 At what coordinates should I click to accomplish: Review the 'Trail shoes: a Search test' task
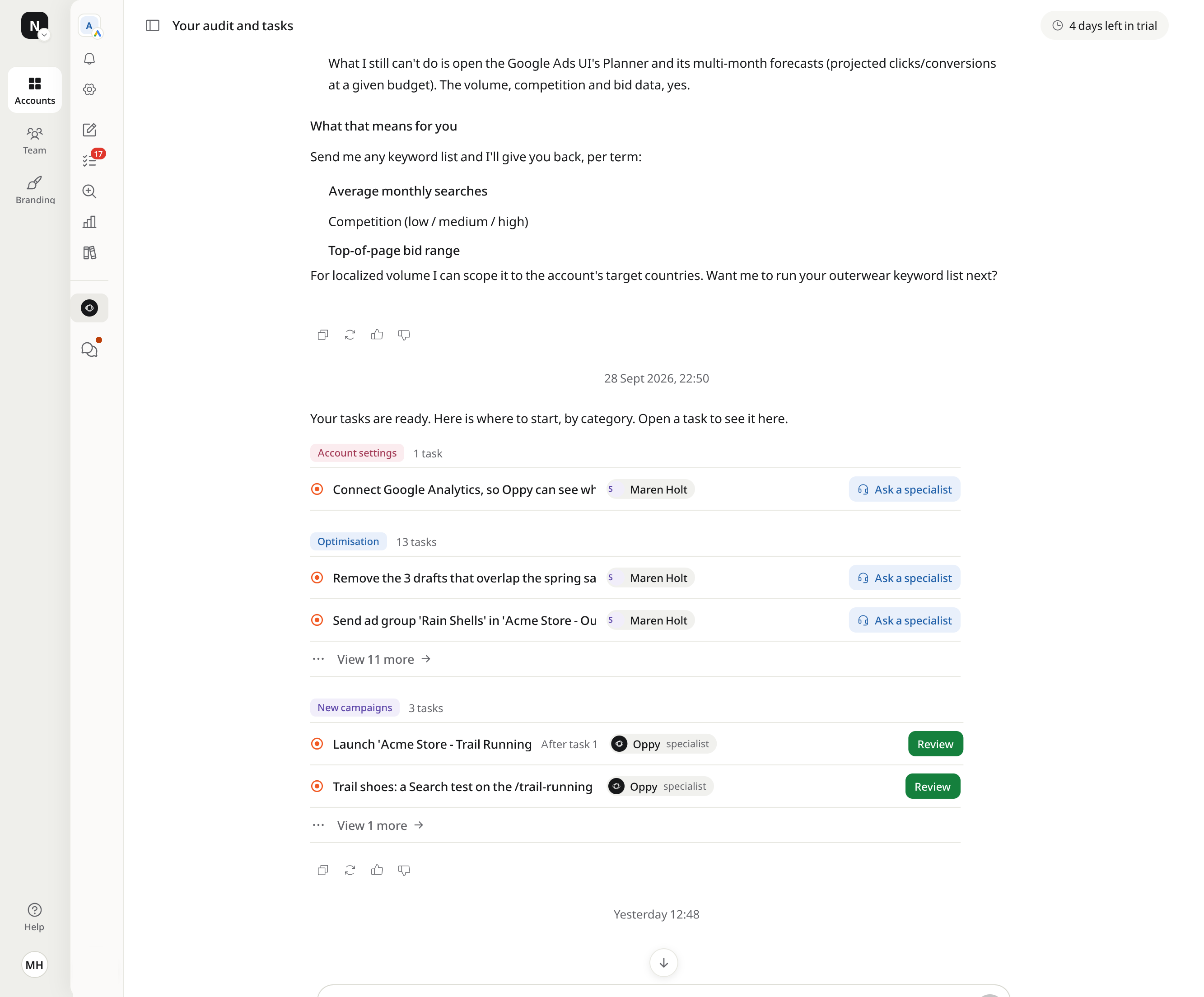click(932, 786)
